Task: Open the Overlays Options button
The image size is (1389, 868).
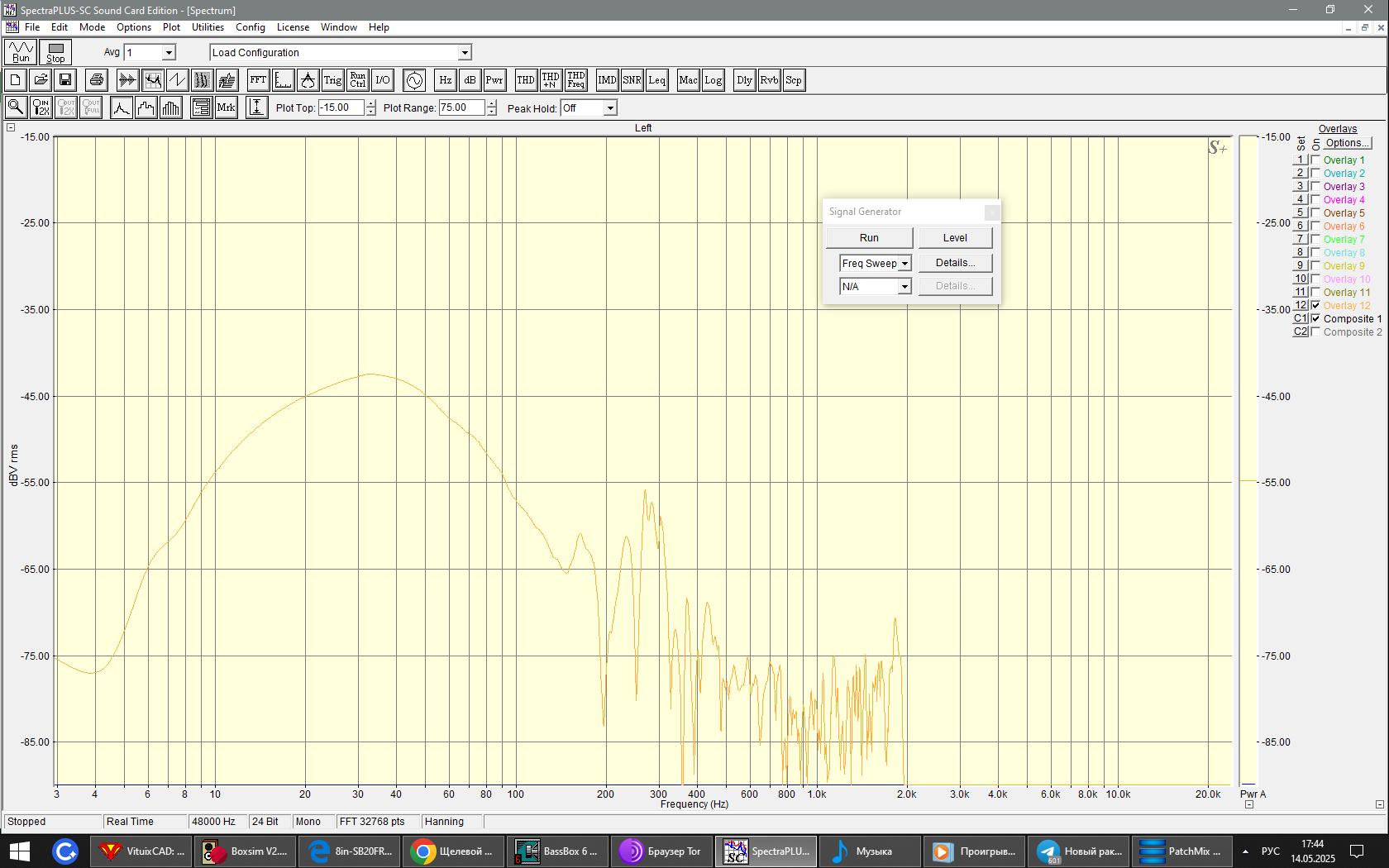Action: point(1348,143)
